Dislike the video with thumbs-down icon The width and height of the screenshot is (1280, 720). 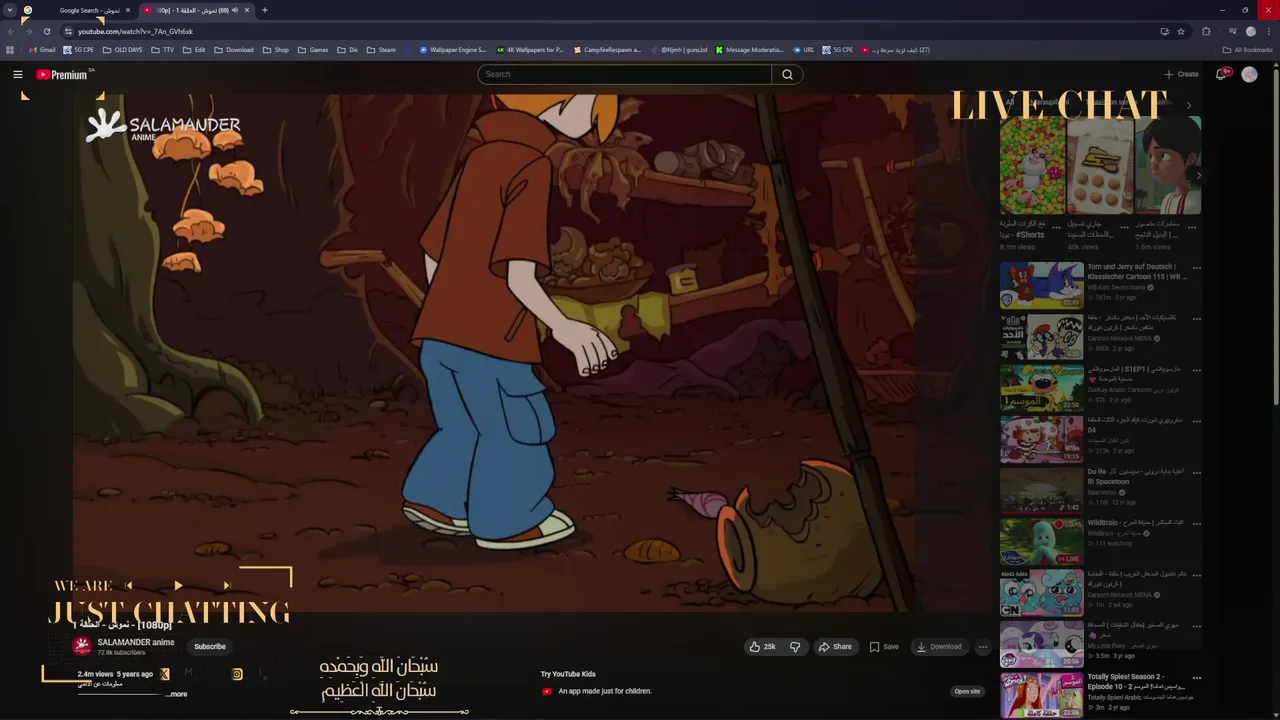click(x=795, y=647)
